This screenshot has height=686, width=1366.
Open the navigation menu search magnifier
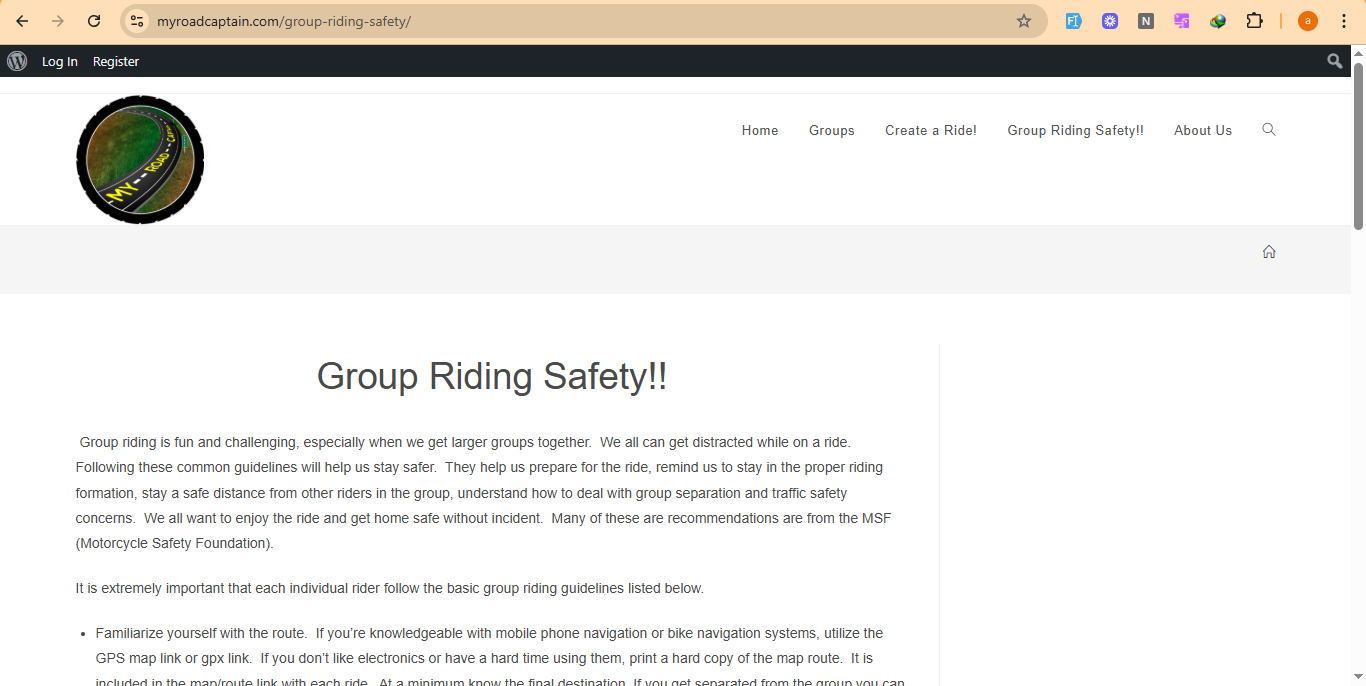(x=1269, y=130)
